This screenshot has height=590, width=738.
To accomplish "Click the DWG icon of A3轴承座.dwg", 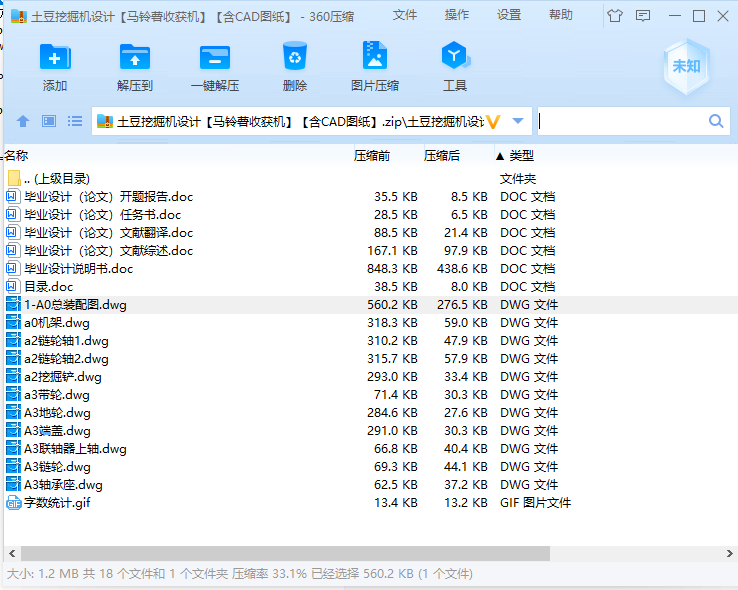I will (x=13, y=484).
